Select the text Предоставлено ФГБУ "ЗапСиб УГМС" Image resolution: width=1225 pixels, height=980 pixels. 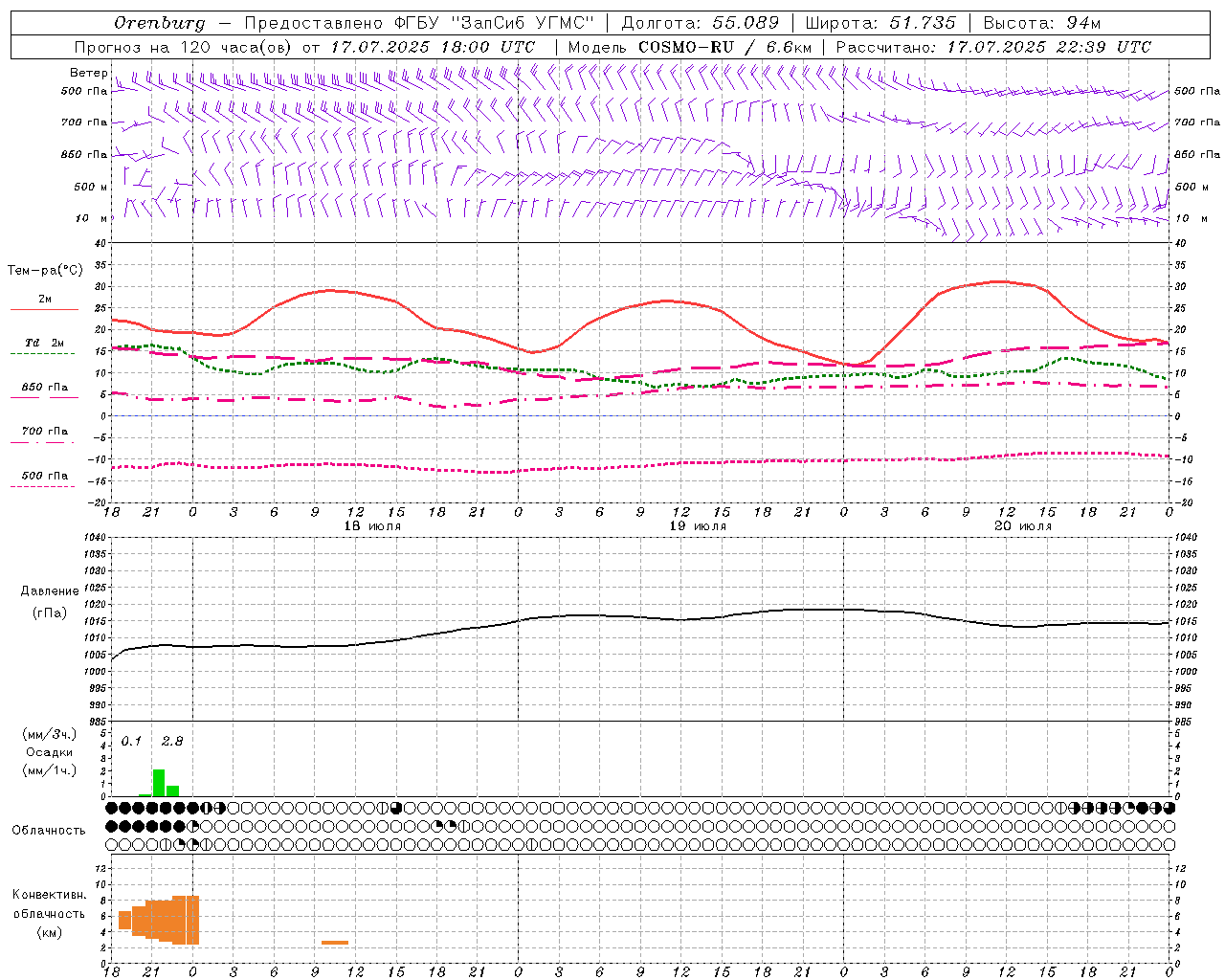click(x=419, y=23)
